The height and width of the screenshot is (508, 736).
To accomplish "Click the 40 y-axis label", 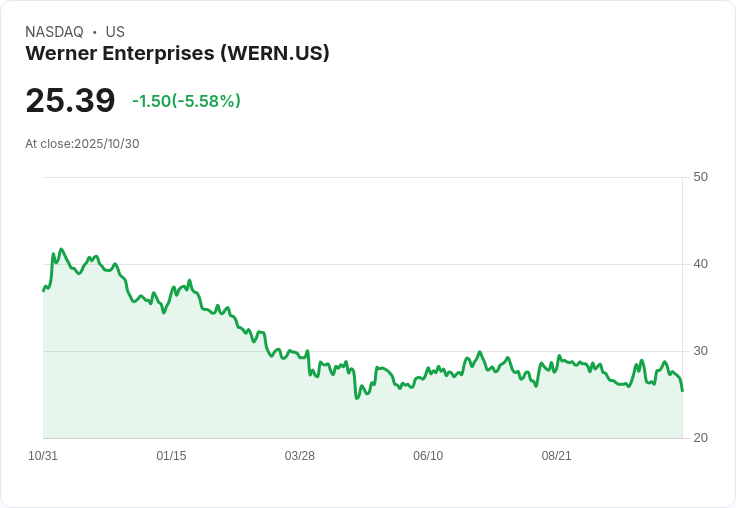I will [x=700, y=264].
